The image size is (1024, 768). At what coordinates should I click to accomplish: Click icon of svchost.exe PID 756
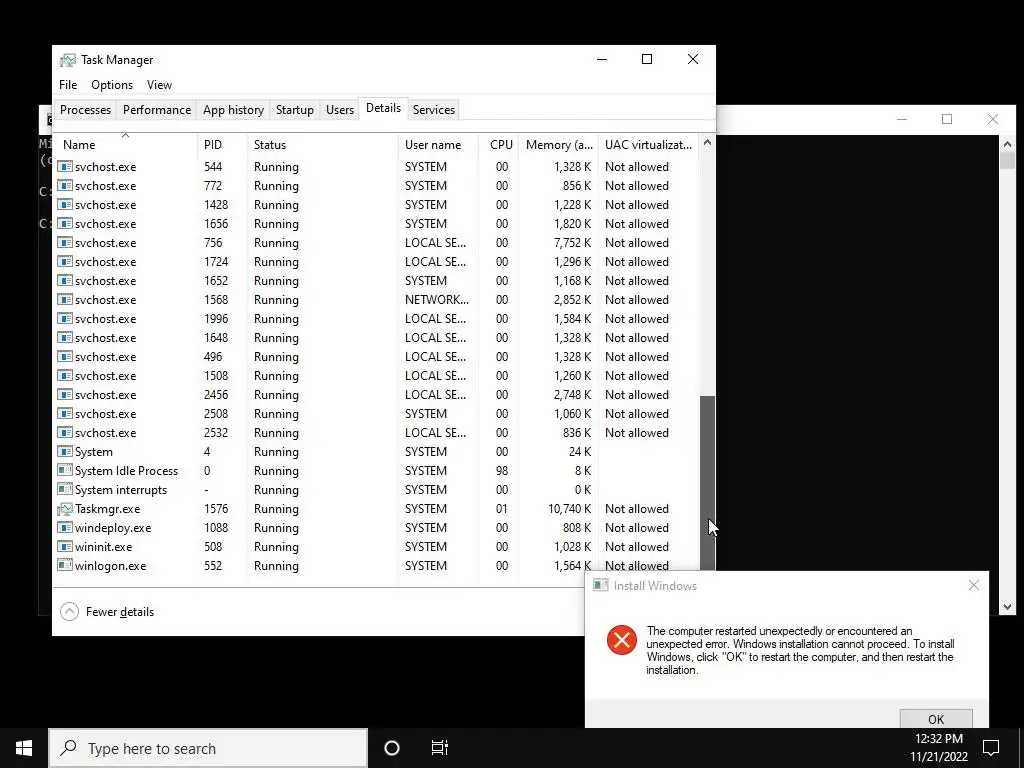65,243
